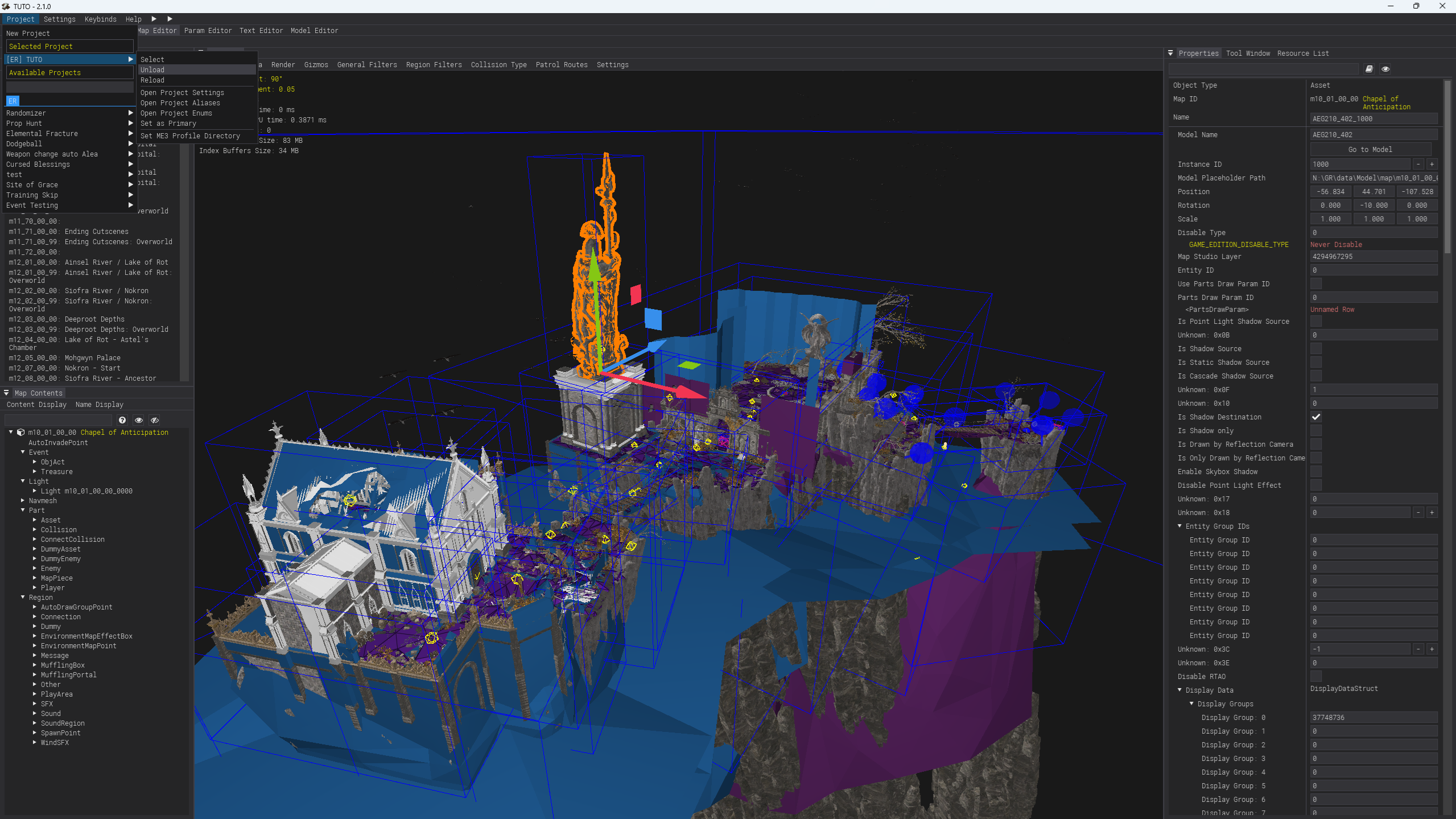Switch to the Resource List tab
Screen dimensions: 1456x819
(1303, 53)
